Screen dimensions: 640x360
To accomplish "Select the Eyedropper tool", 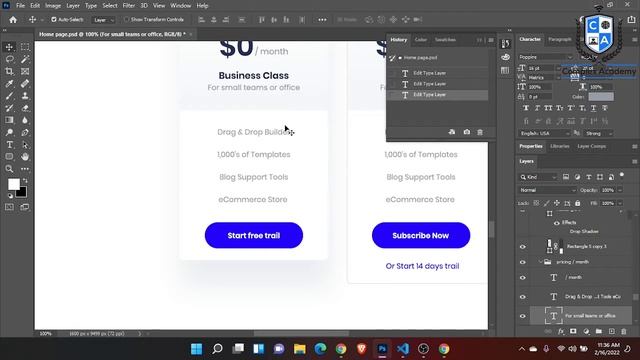I will 9,84.
